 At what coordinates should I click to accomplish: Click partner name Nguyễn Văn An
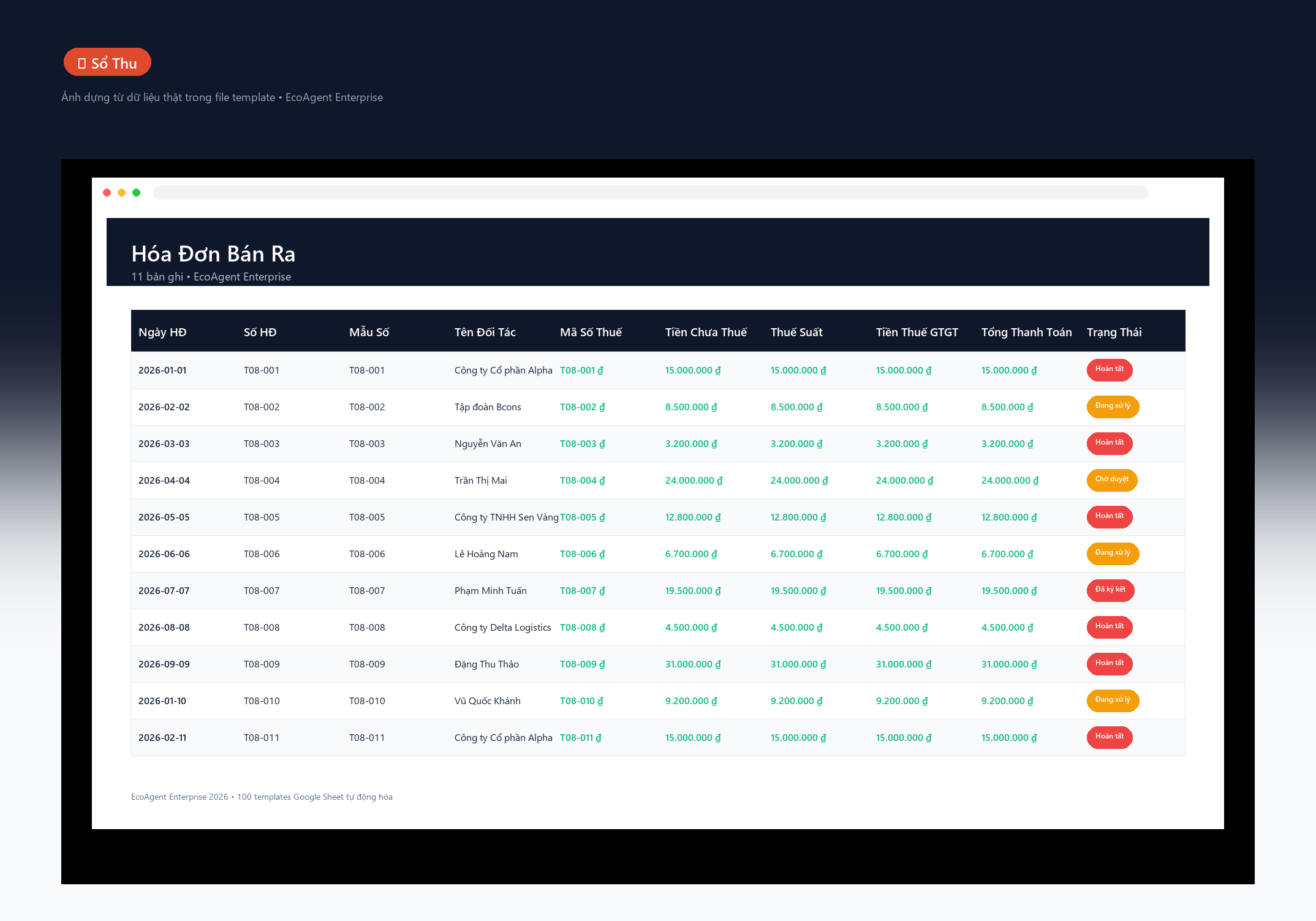488,444
